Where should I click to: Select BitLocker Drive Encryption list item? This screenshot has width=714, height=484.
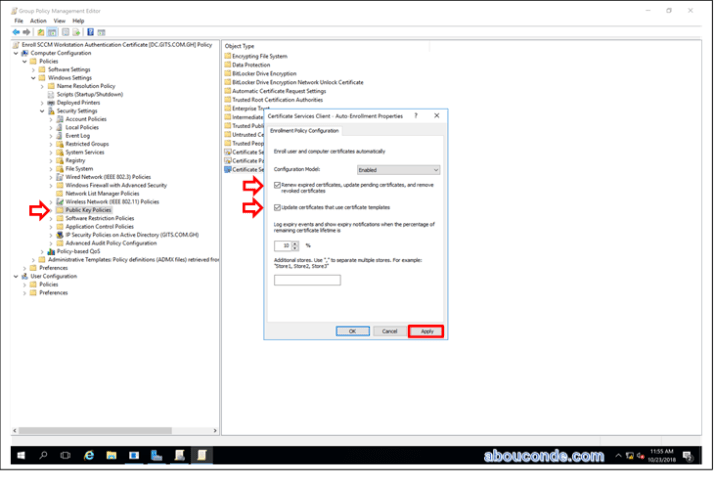click(264, 73)
